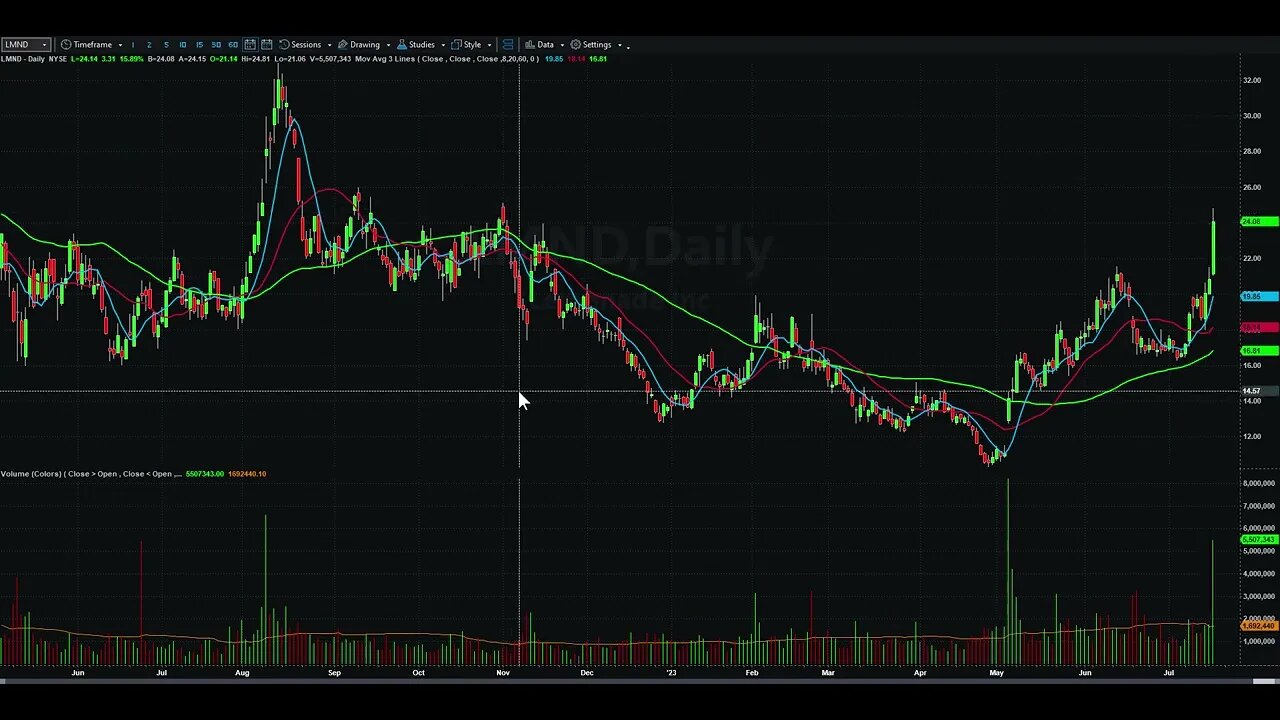This screenshot has height=720, width=1280.
Task: Click the 'L=24.14' last price text
Action: (84, 59)
